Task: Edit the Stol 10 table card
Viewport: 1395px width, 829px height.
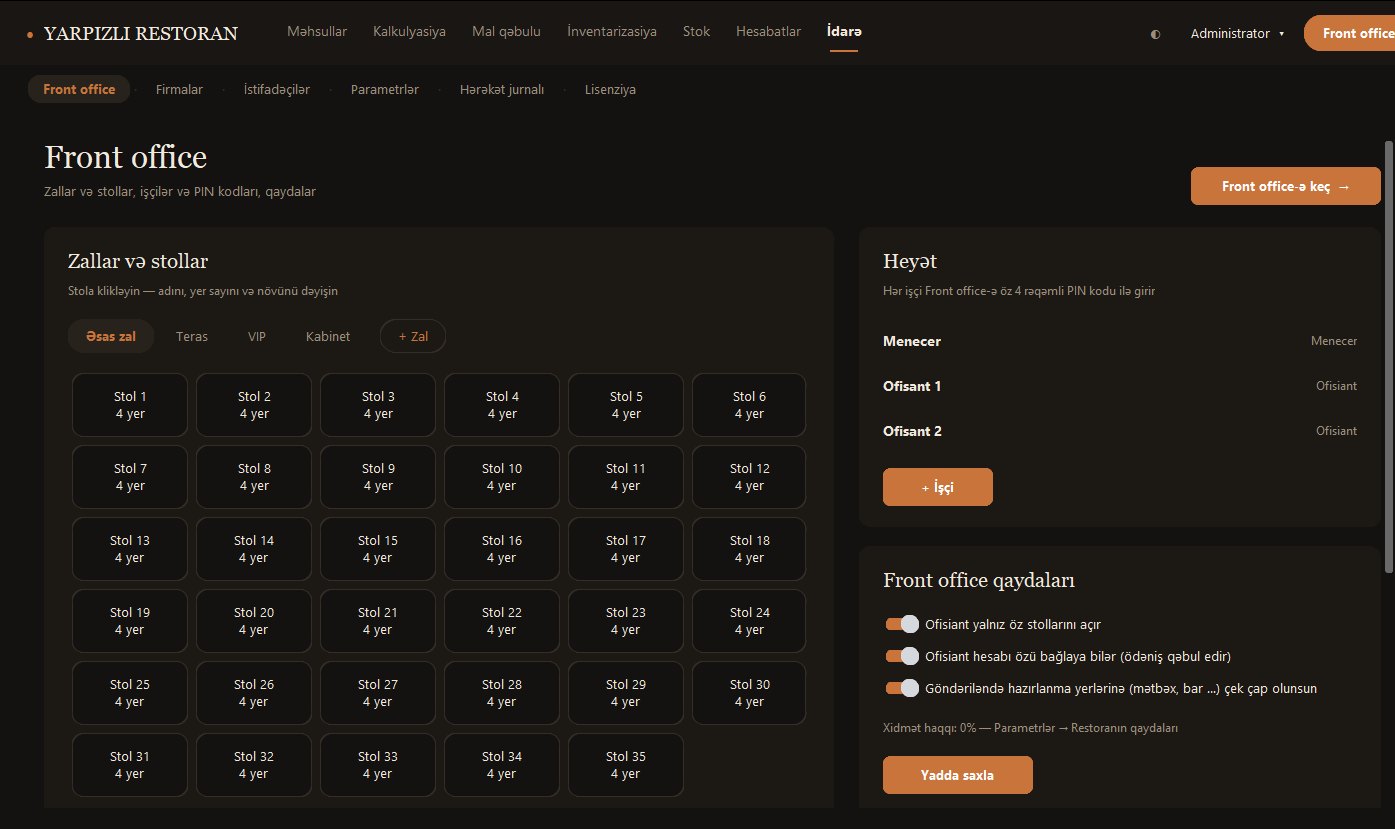Action: tap(502, 477)
